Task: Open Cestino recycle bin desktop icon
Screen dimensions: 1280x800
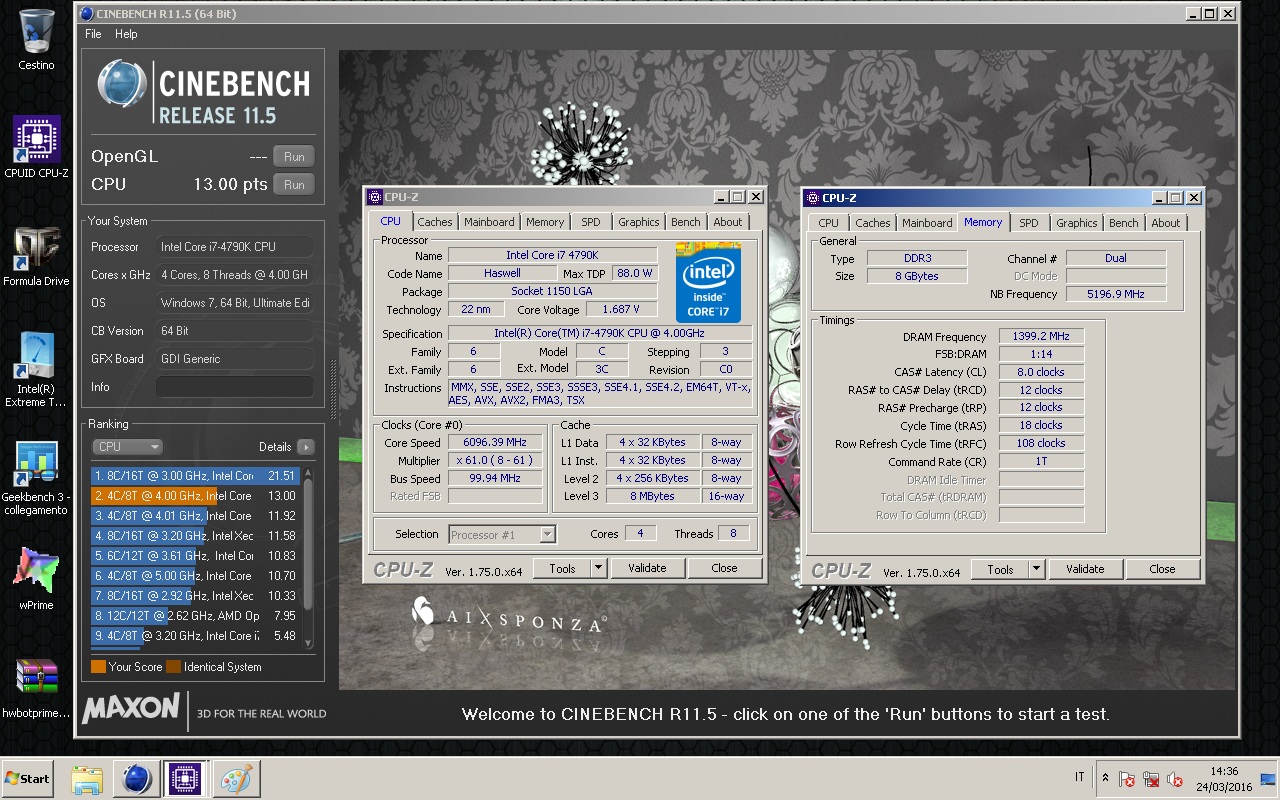Action: (36, 40)
